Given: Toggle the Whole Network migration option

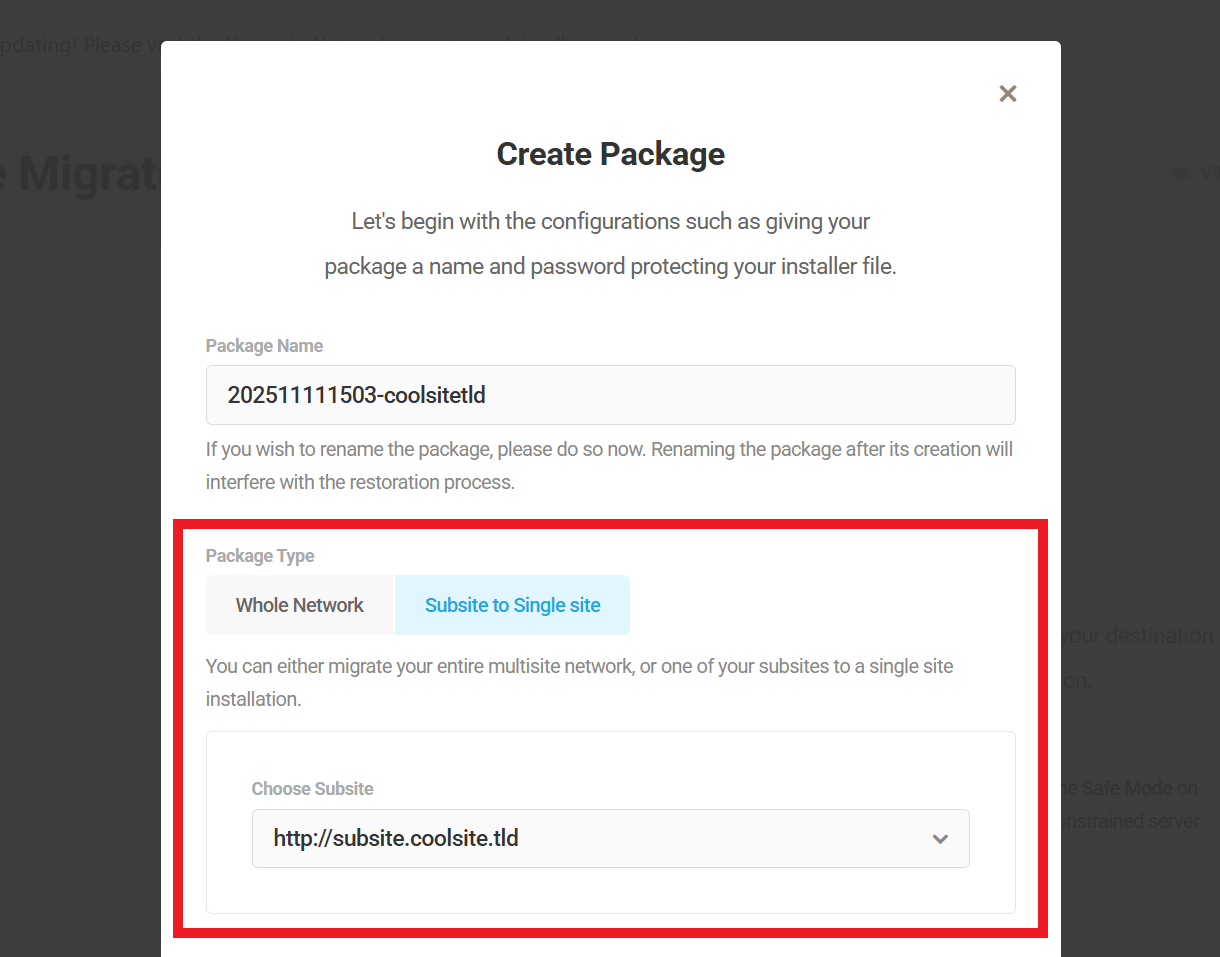Looking at the screenshot, I should [299, 604].
